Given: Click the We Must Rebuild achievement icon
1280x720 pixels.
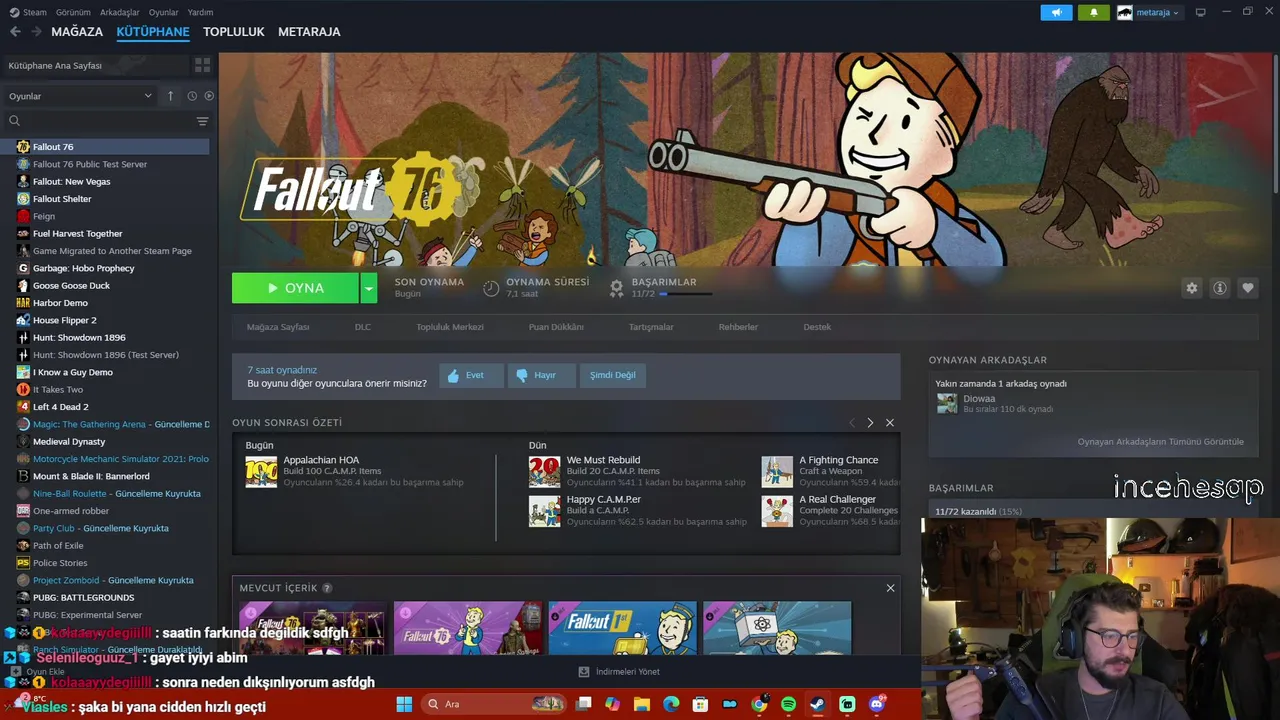Looking at the screenshot, I should click(544, 472).
